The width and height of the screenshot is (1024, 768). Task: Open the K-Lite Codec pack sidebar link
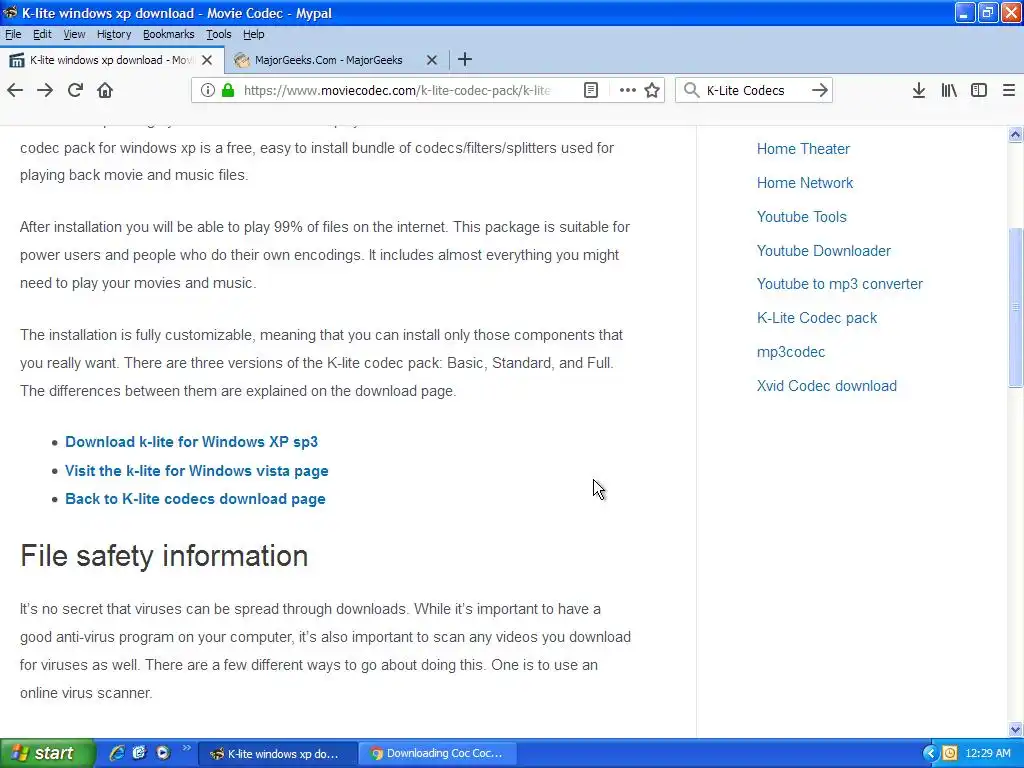(817, 318)
